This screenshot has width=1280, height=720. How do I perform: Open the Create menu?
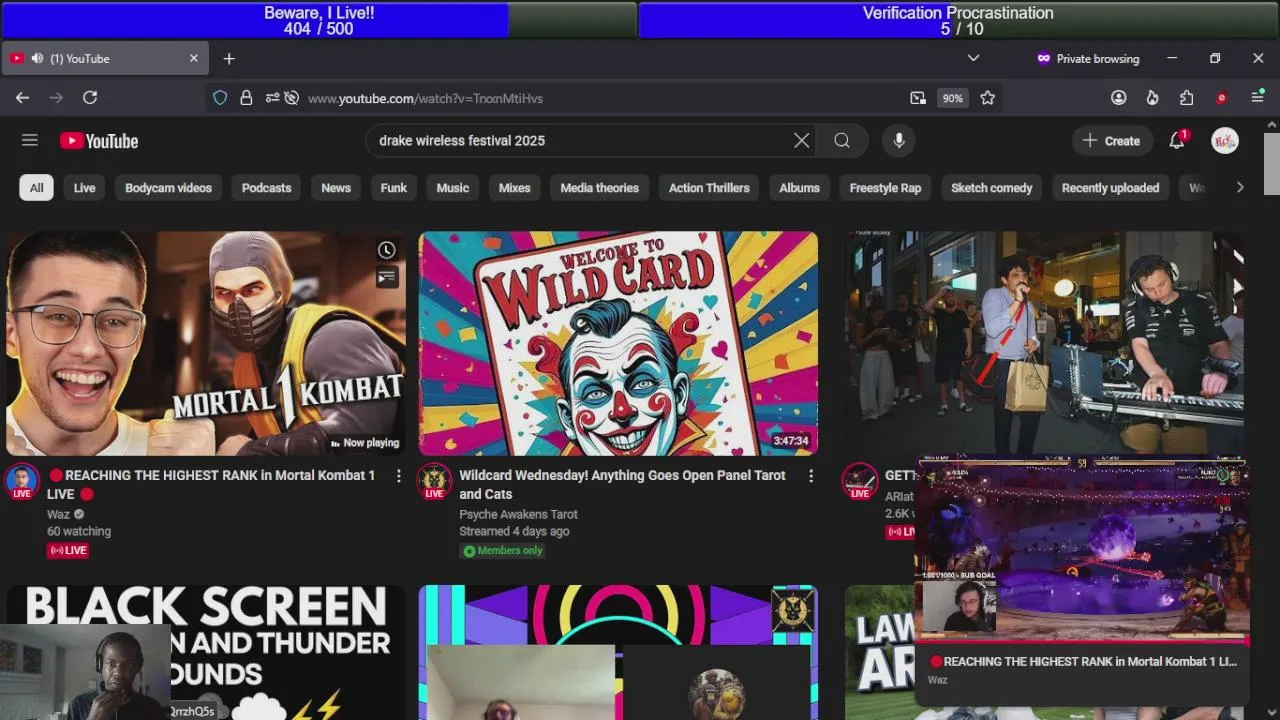[1111, 141]
